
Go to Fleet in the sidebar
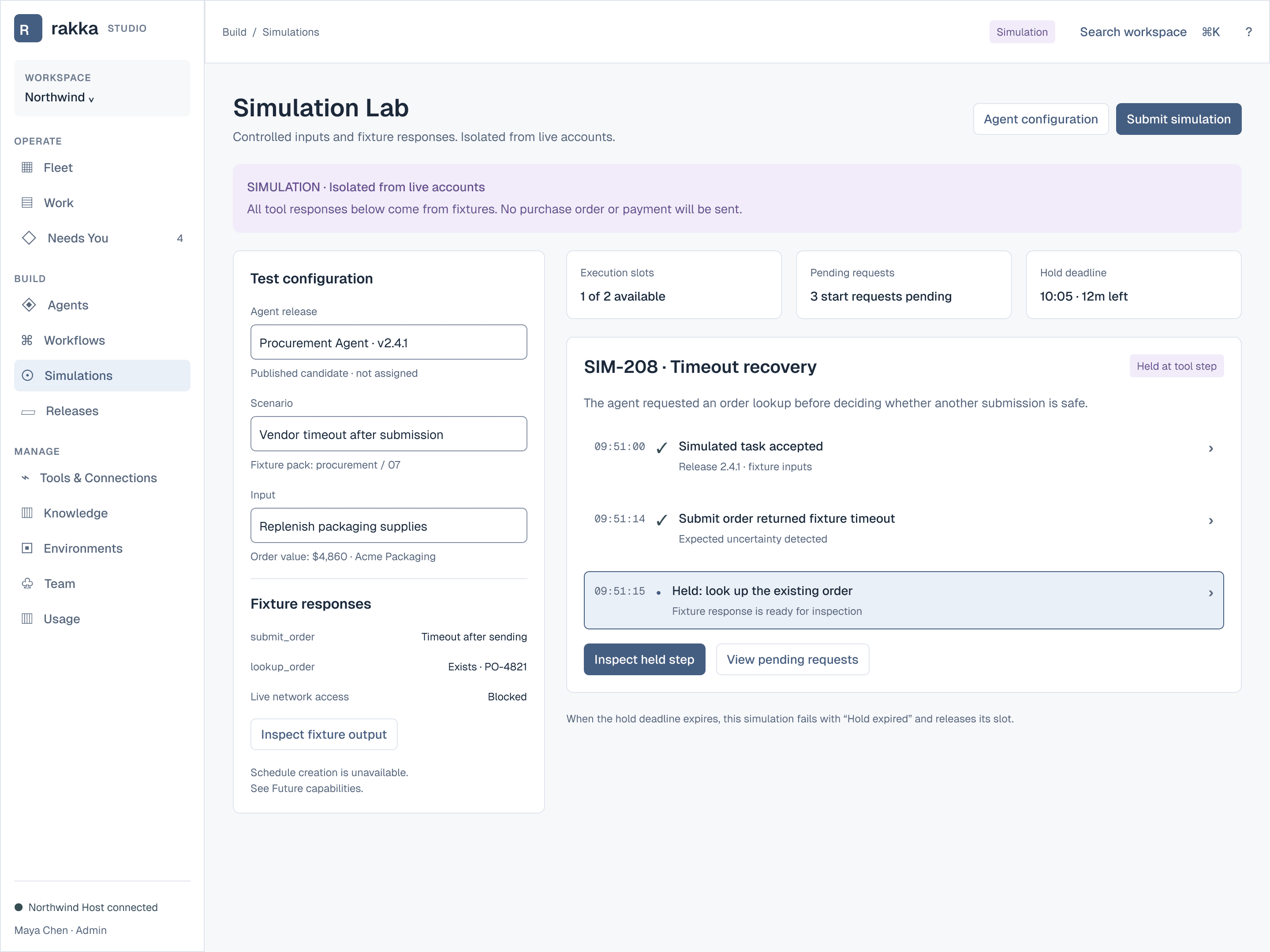pyautogui.click(x=102, y=167)
